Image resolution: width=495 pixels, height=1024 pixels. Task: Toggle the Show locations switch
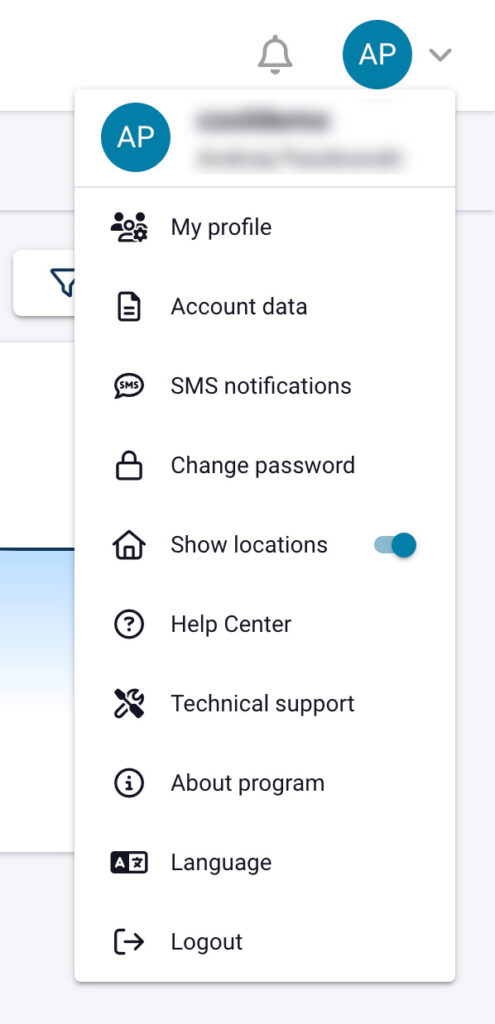pyautogui.click(x=395, y=545)
